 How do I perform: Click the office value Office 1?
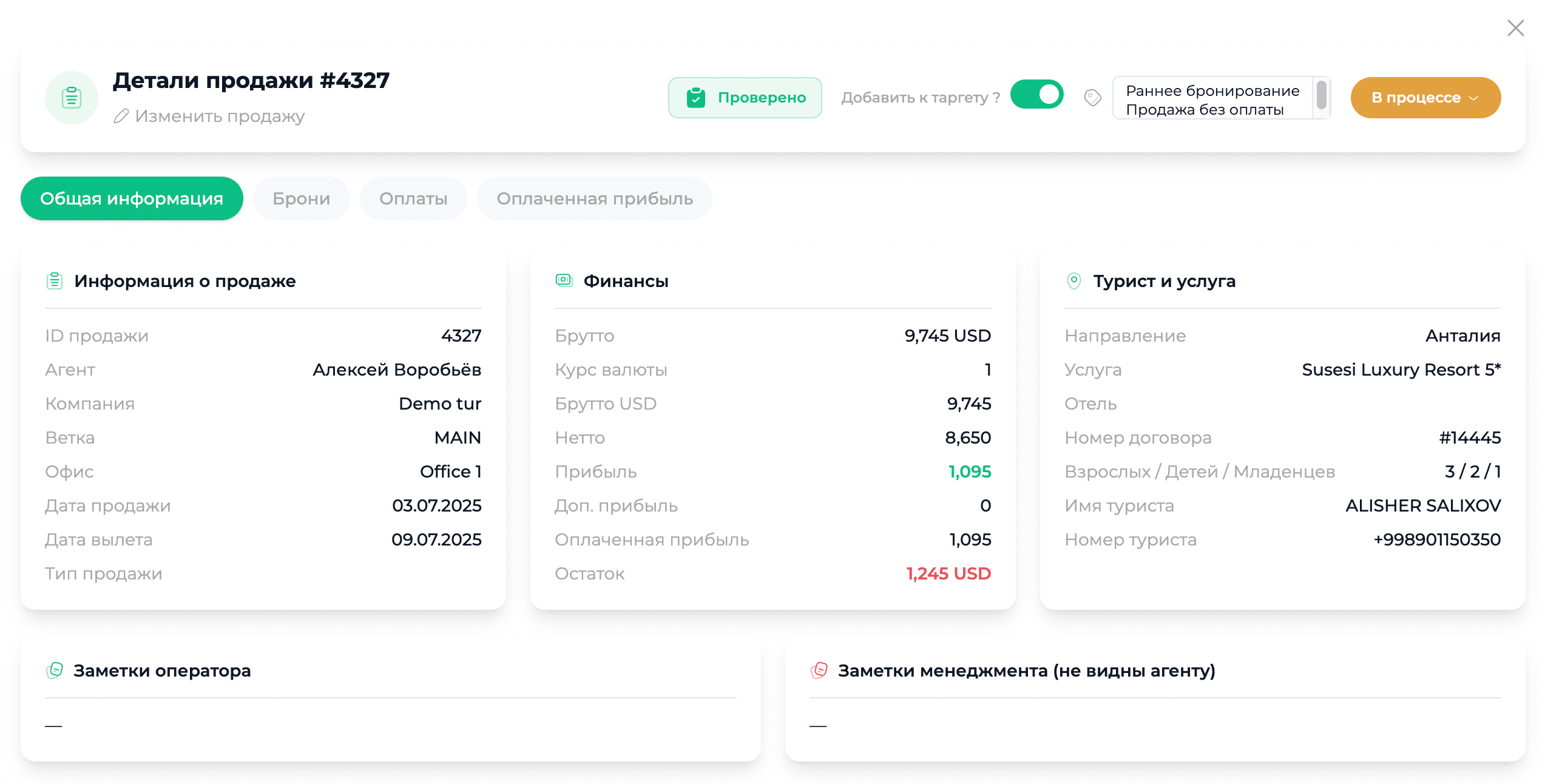click(x=451, y=471)
